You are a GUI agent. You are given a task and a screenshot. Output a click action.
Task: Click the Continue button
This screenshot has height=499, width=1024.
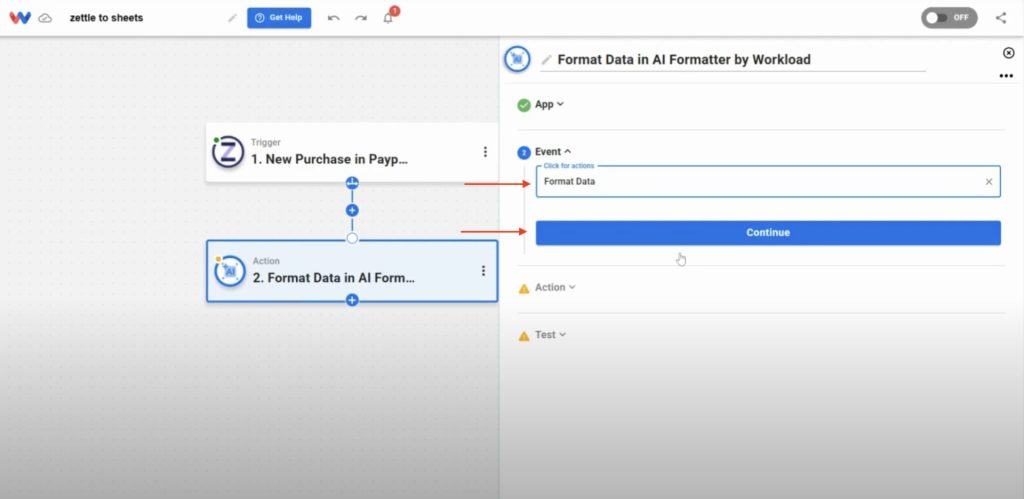pyautogui.click(x=768, y=233)
